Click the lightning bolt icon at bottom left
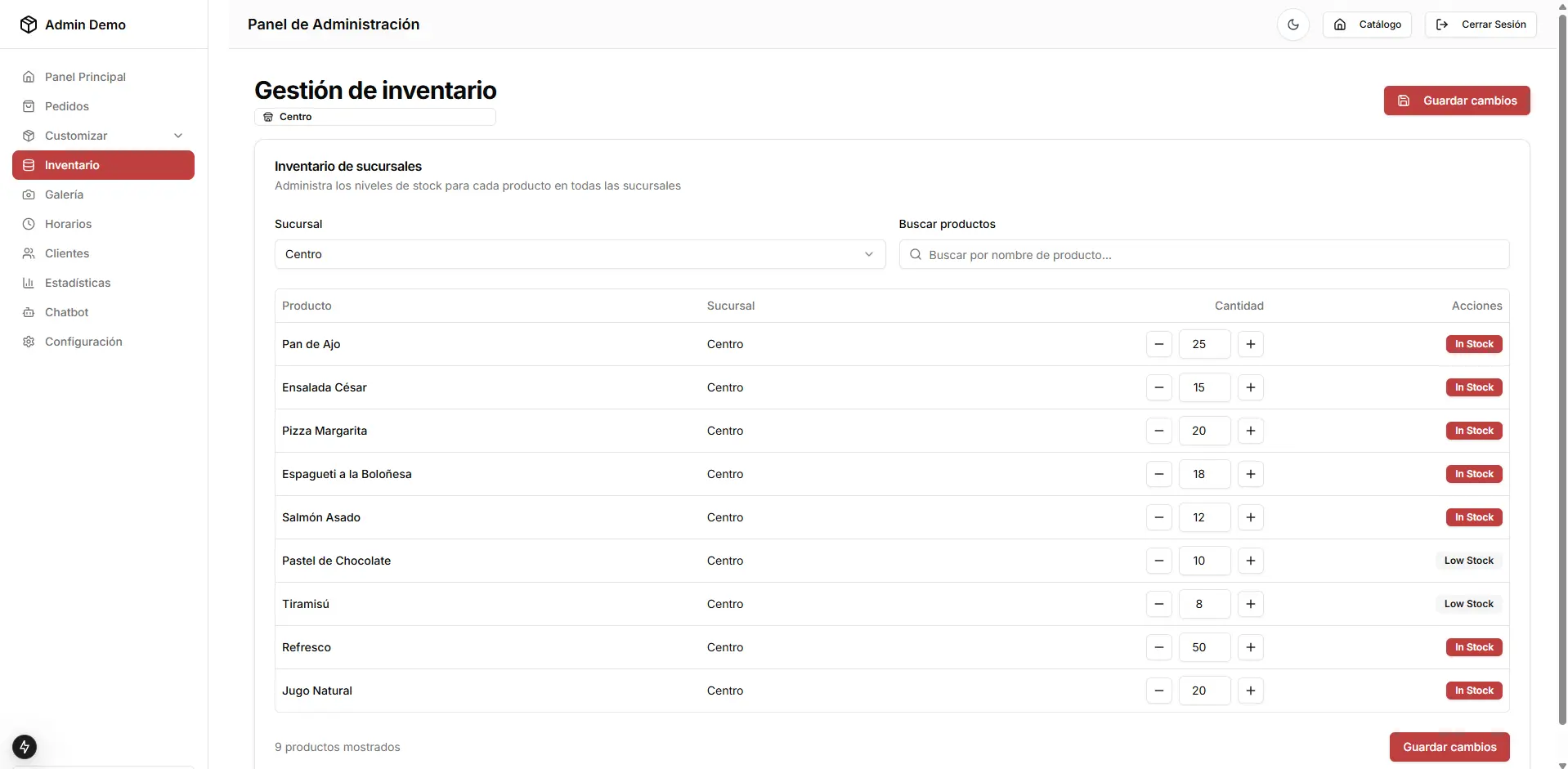 point(25,746)
